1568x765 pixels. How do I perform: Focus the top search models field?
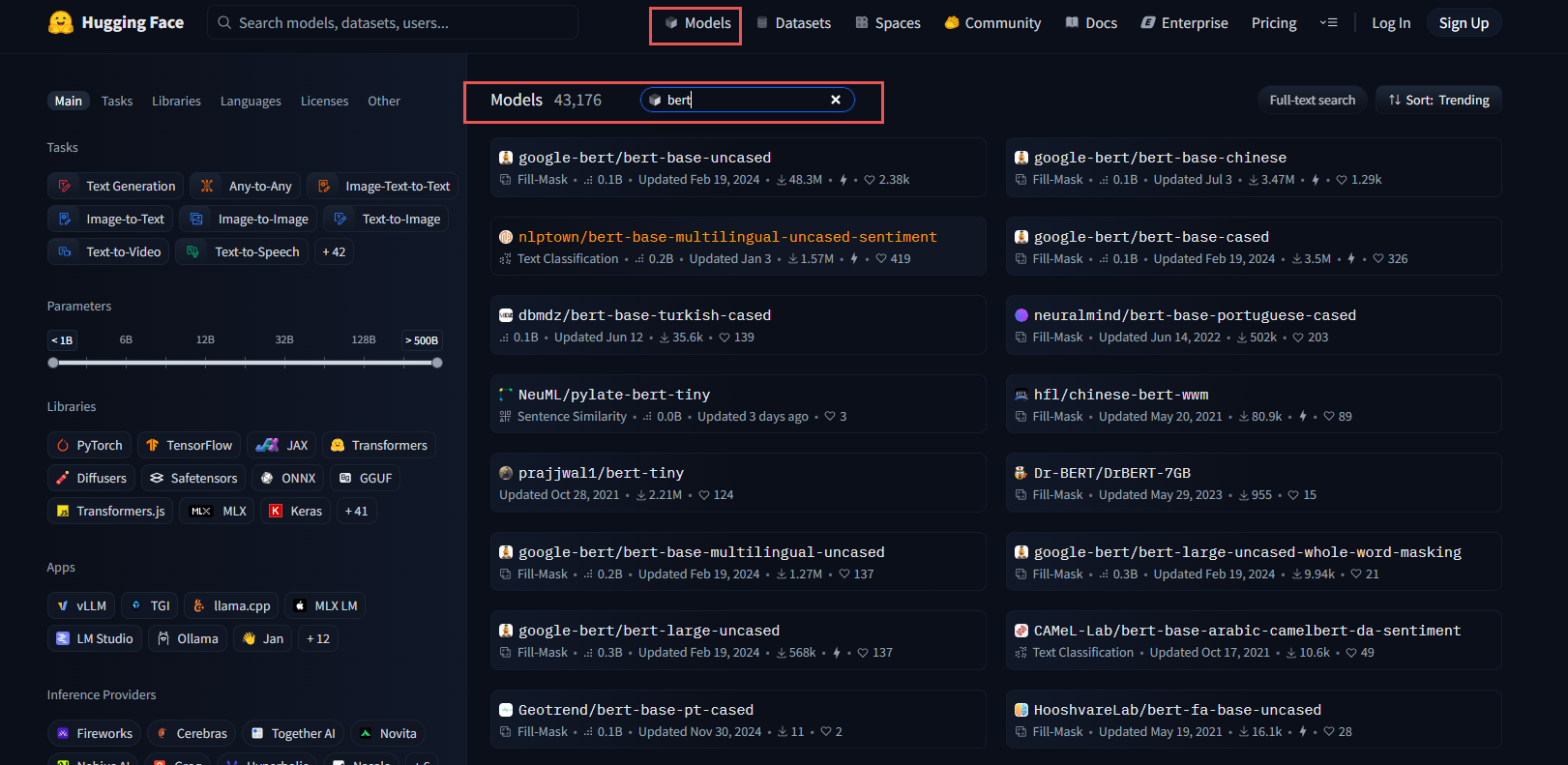(x=393, y=22)
